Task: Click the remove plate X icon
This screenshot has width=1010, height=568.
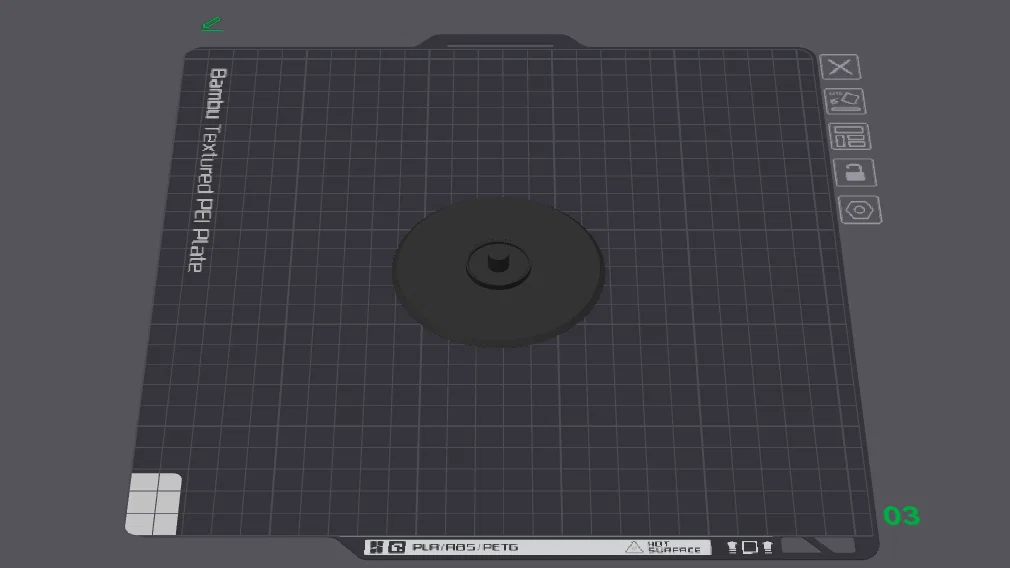Action: coord(840,67)
